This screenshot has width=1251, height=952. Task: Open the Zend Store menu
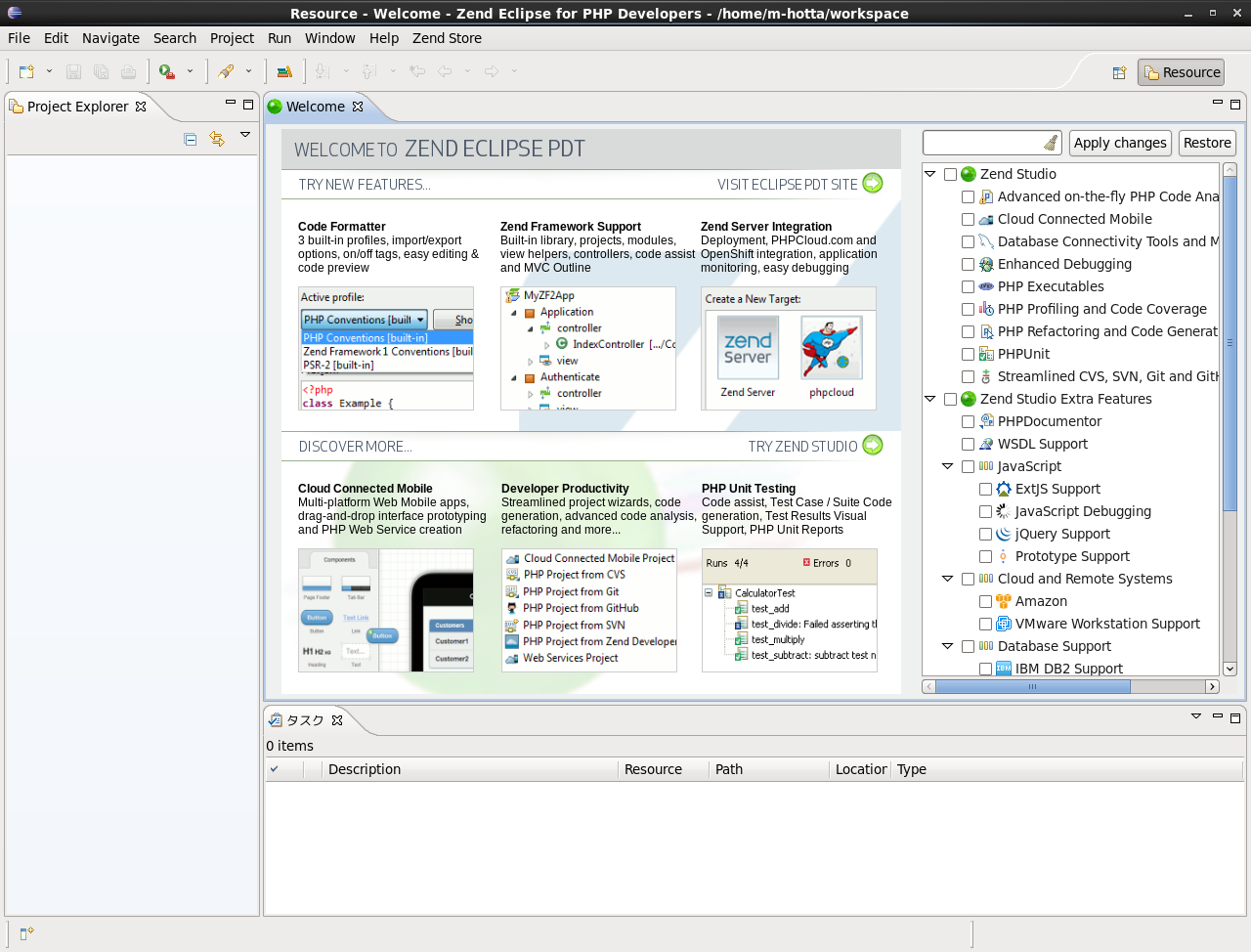click(x=447, y=38)
